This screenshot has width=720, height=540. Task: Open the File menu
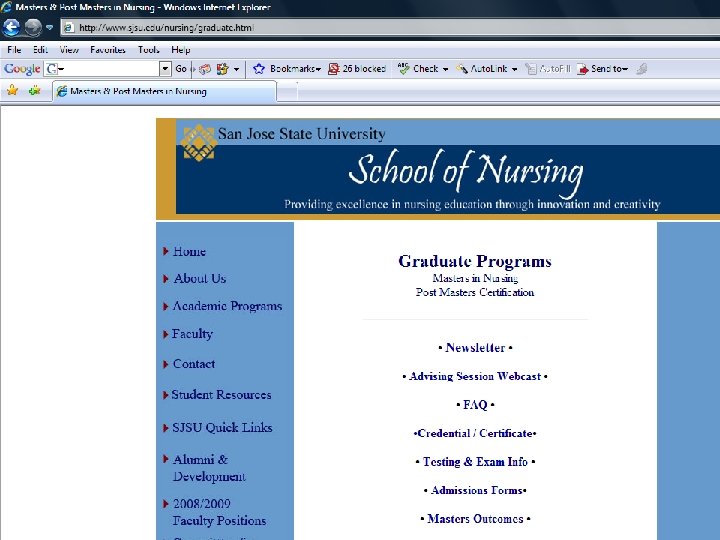click(14, 50)
